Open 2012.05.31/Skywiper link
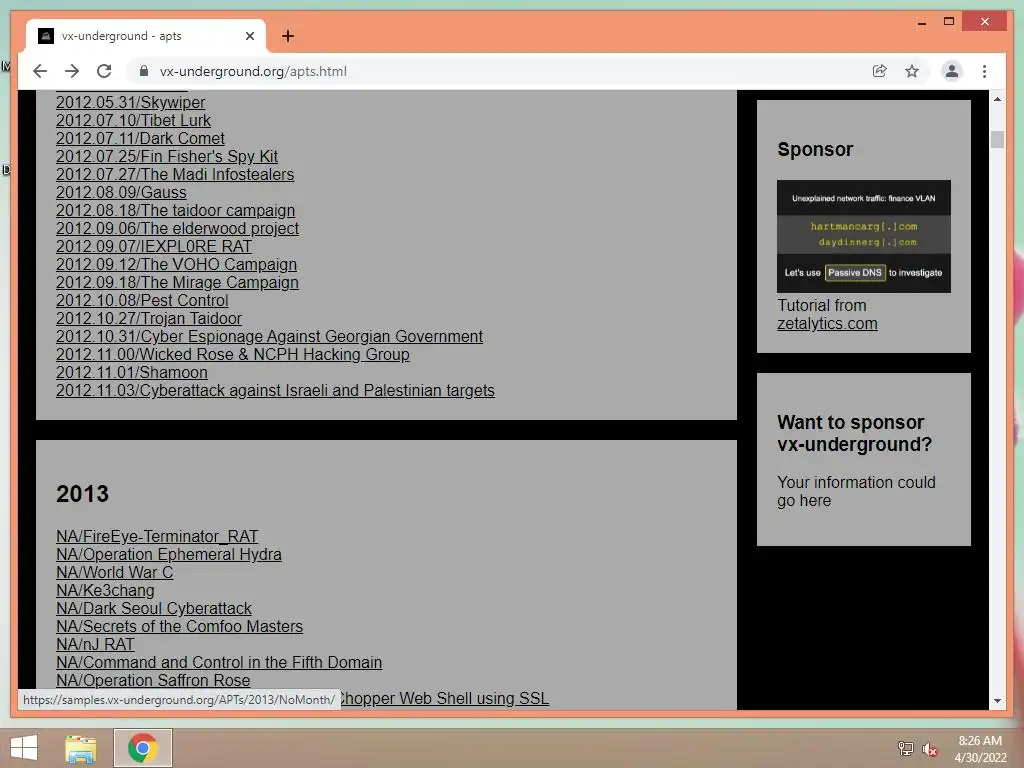The height and width of the screenshot is (768, 1024). (131, 103)
